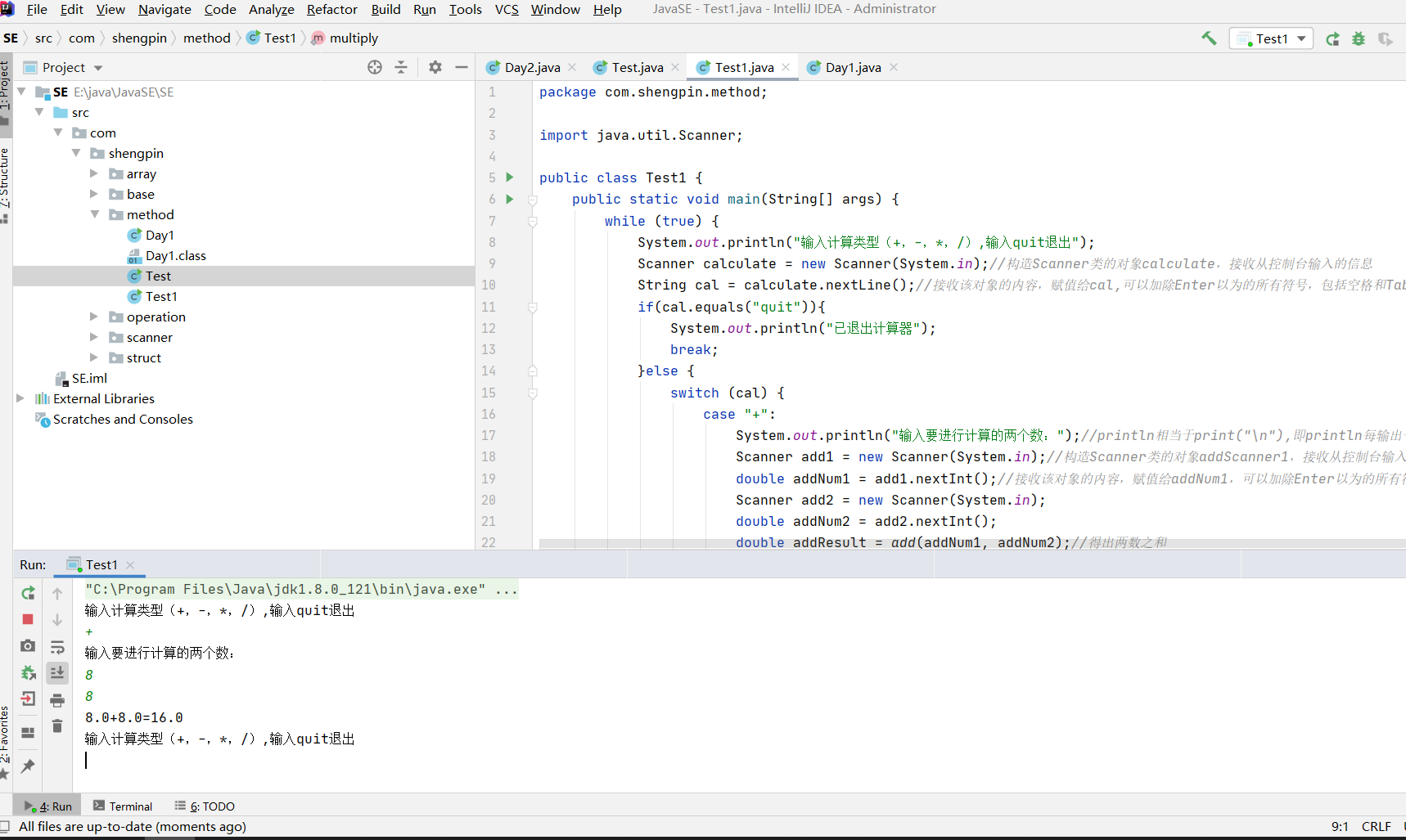Open the 6: TODO tool window
The height and width of the screenshot is (840, 1406).
click(205, 806)
